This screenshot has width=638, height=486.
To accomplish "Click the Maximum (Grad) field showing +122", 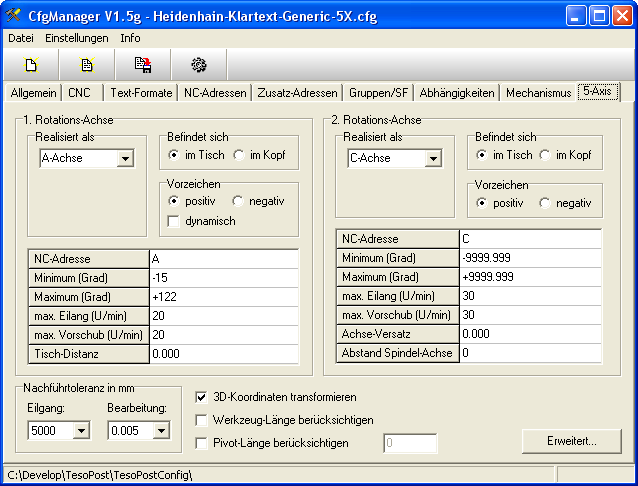I will 223,297.
